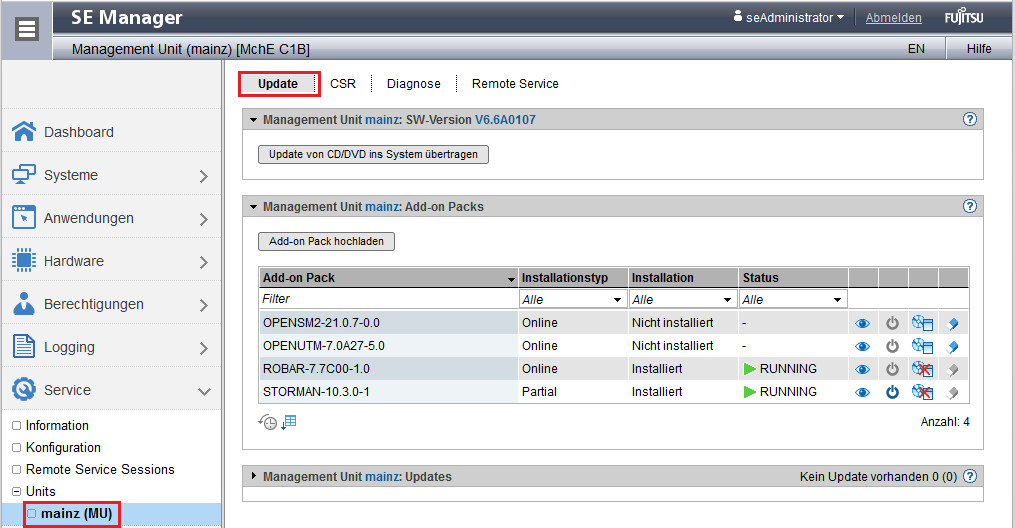Click the install icon for OPENSM2-21.0.7-0.0
Viewport: 1015px width, 528px height.
922,323
